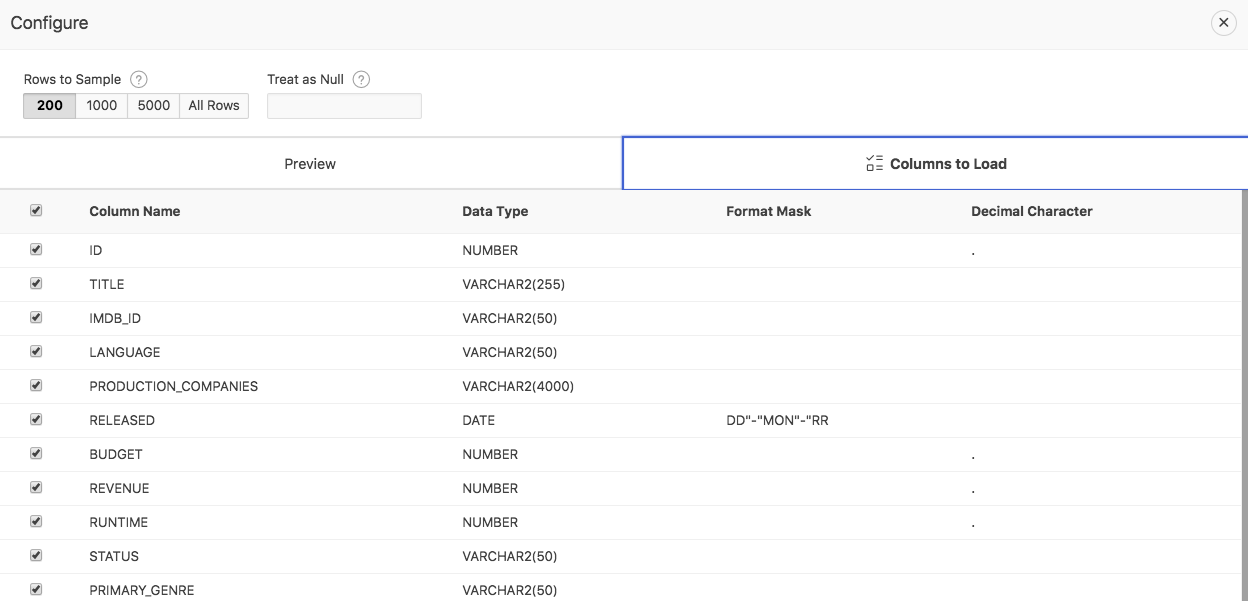Click help icon next to Rows to Sample
The height and width of the screenshot is (601, 1248).
[139, 79]
